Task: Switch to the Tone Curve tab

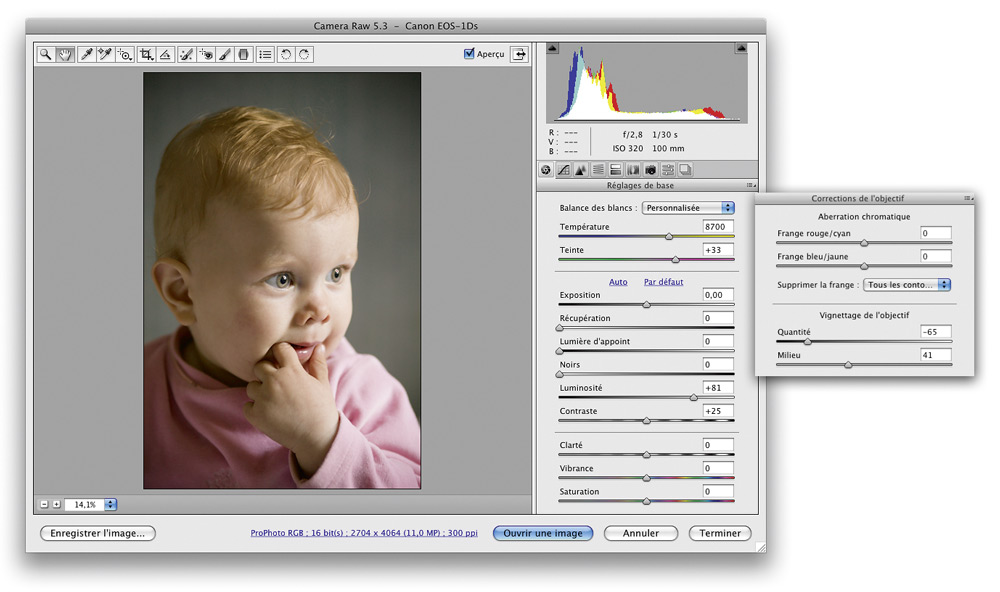Action: (564, 170)
